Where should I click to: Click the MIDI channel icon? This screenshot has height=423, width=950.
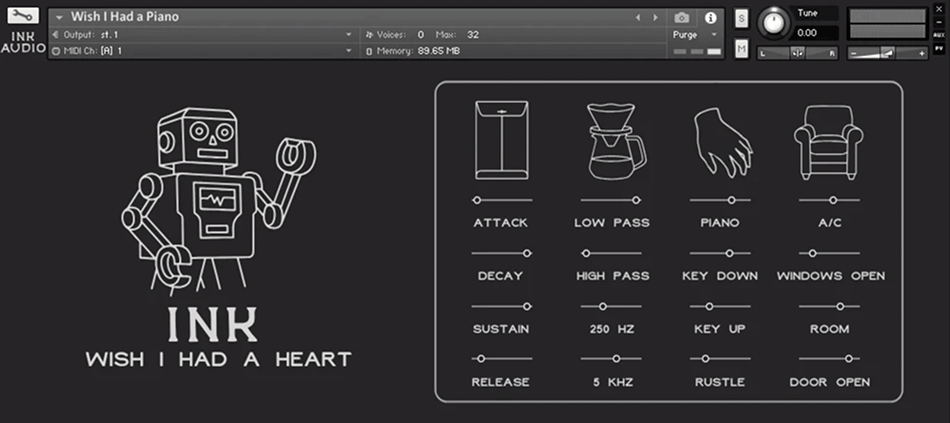57,52
